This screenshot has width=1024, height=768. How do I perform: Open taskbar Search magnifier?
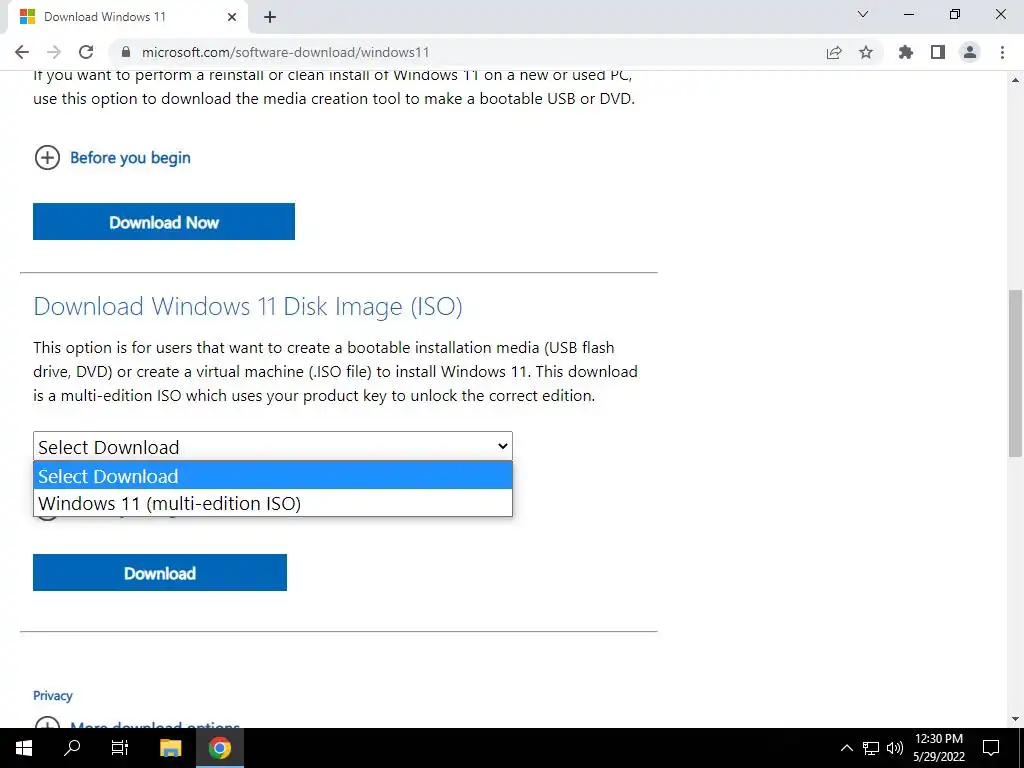click(72, 748)
